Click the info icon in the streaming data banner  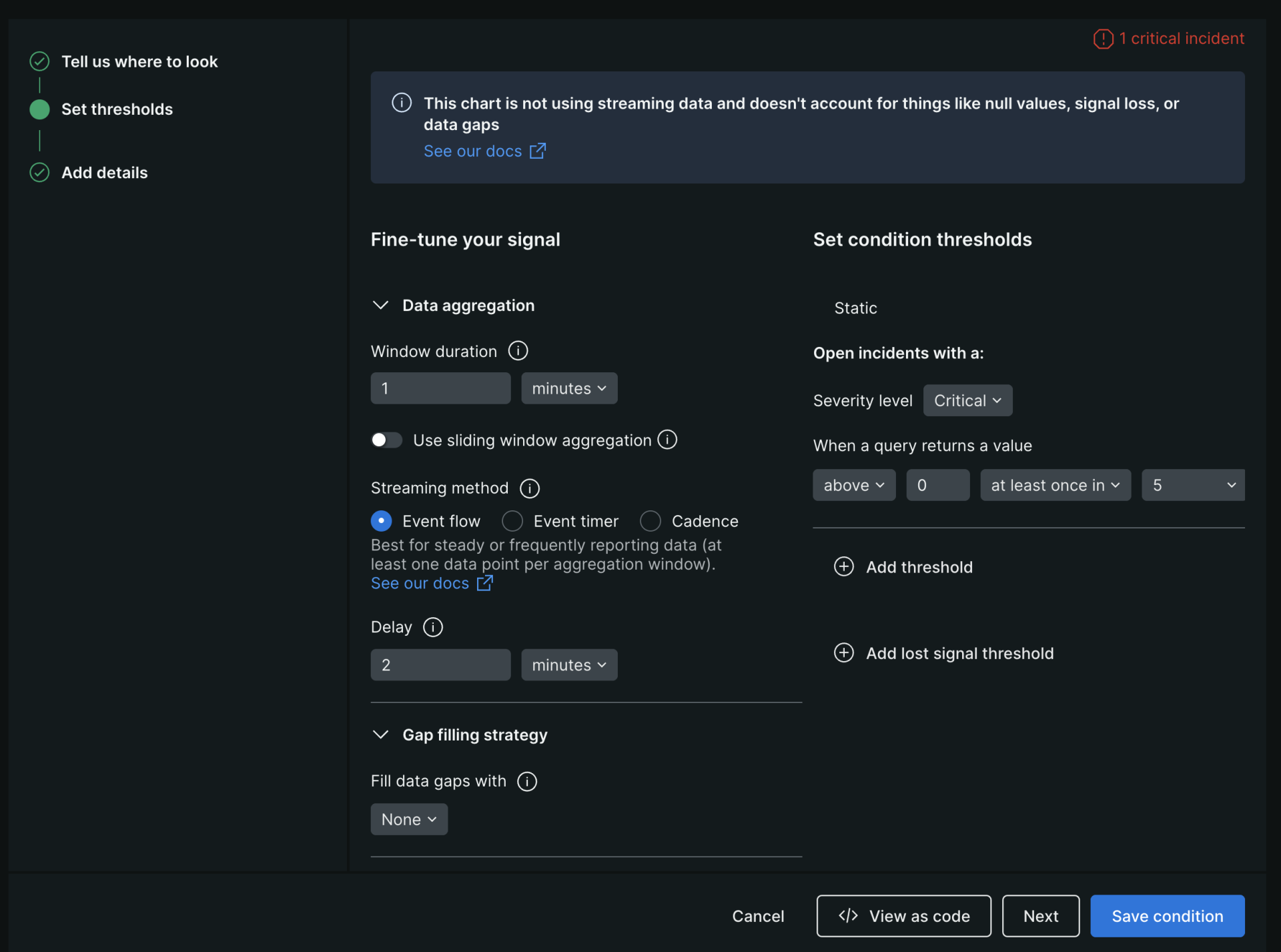coord(401,103)
